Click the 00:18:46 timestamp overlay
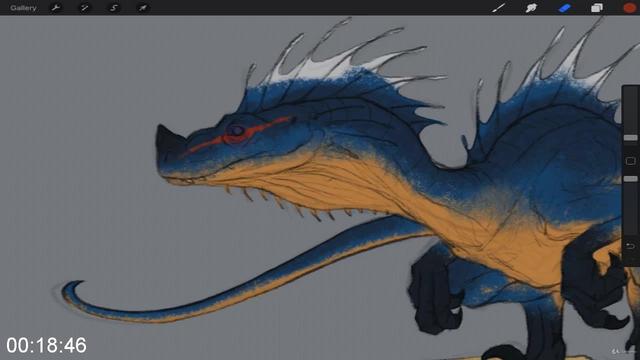 (x=46, y=345)
